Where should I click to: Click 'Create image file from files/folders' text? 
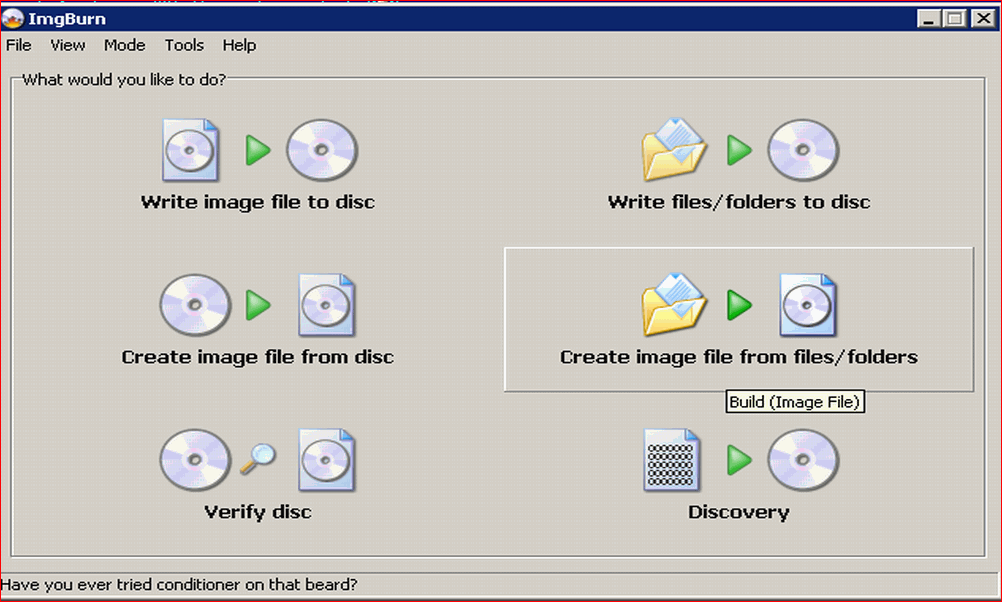pos(738,357)
